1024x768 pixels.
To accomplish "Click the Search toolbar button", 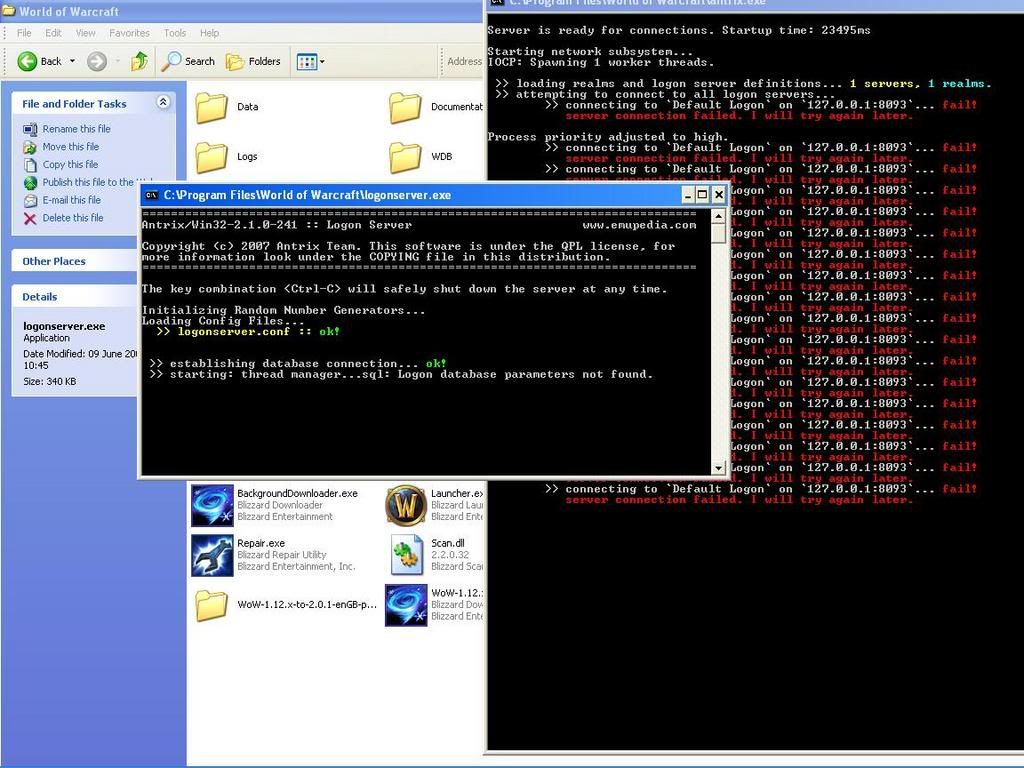I will [x=189, y=61].
